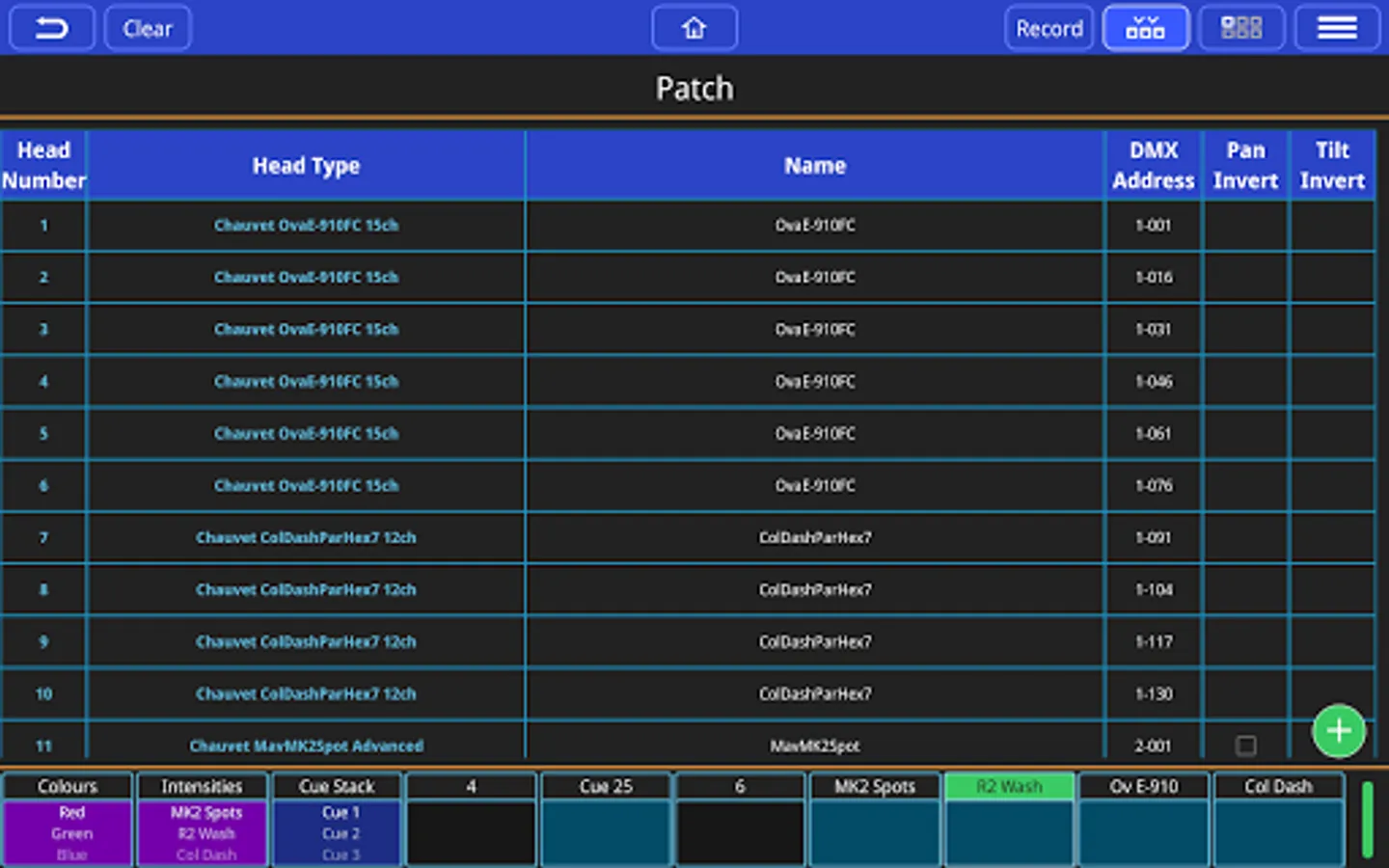Select the Cue 25 playback
1389x868 pixels.
(606, 786)
